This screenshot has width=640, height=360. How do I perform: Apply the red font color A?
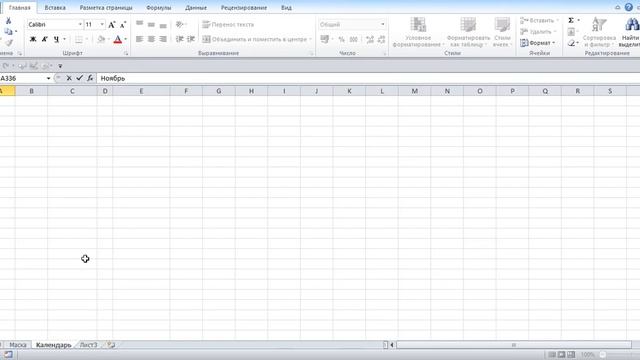point(118,39)
